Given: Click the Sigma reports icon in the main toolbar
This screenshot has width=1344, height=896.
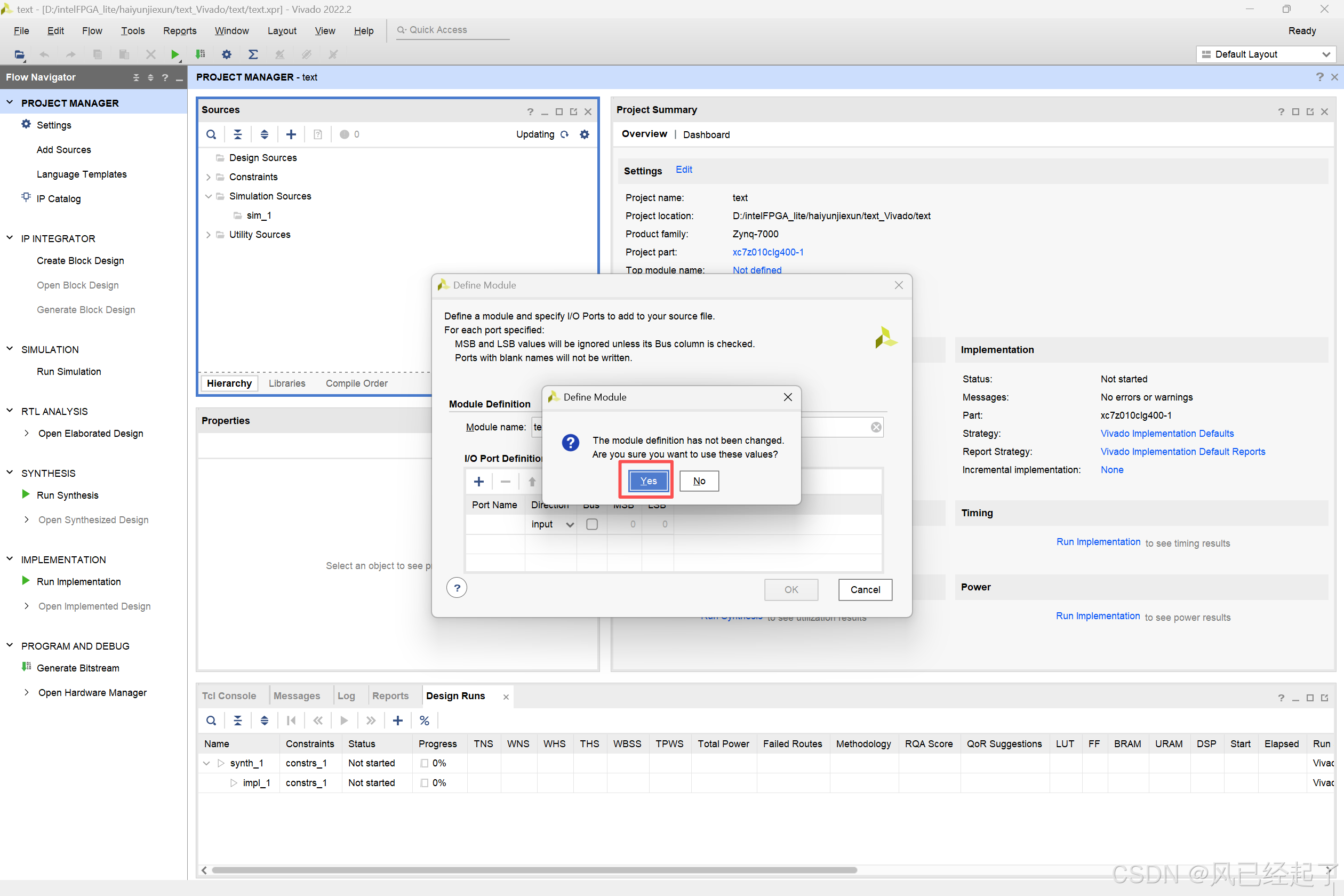Looking at the screenshot, I should click(253, 54).
